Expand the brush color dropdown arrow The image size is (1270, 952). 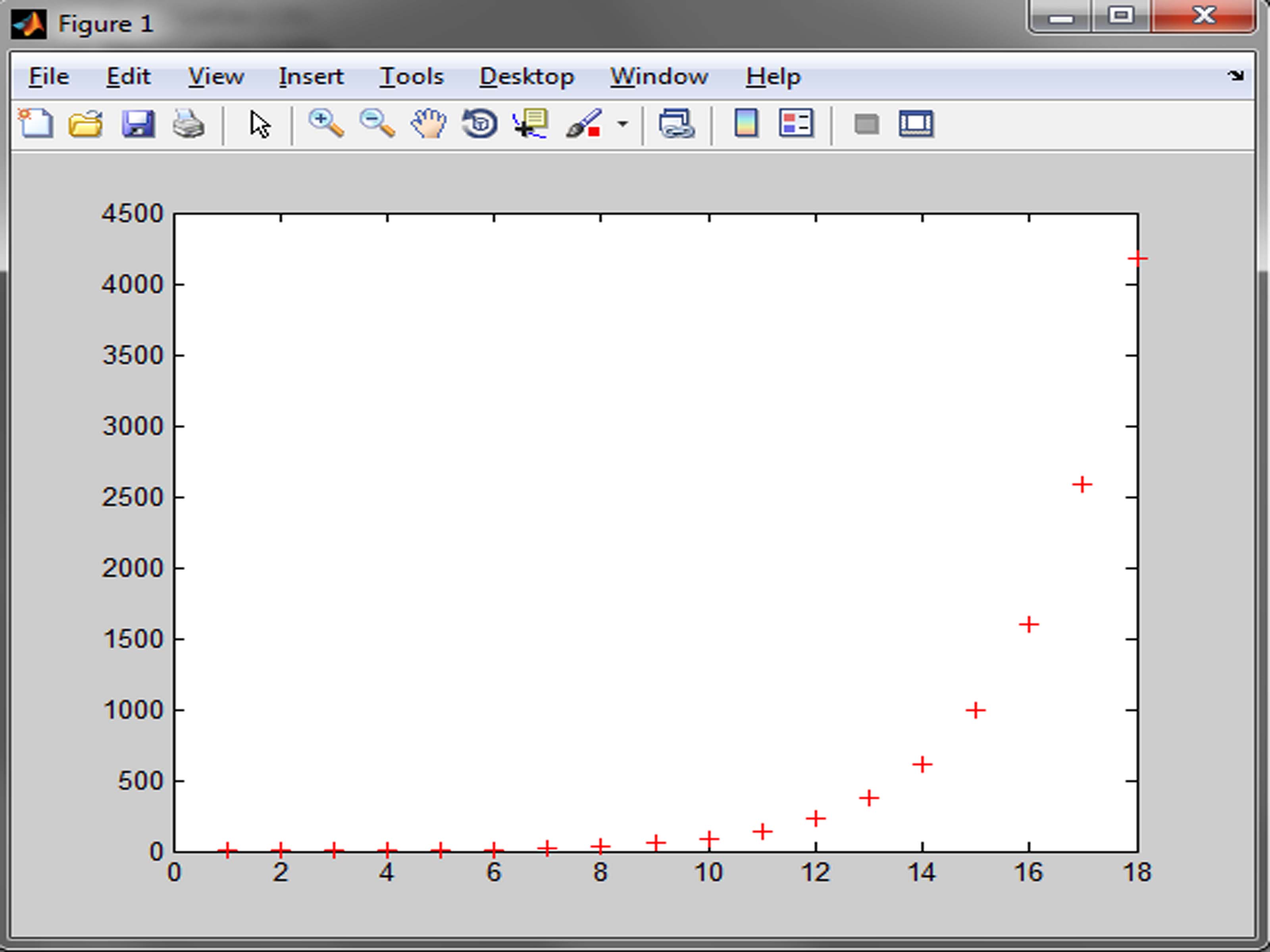coord(622,123)
